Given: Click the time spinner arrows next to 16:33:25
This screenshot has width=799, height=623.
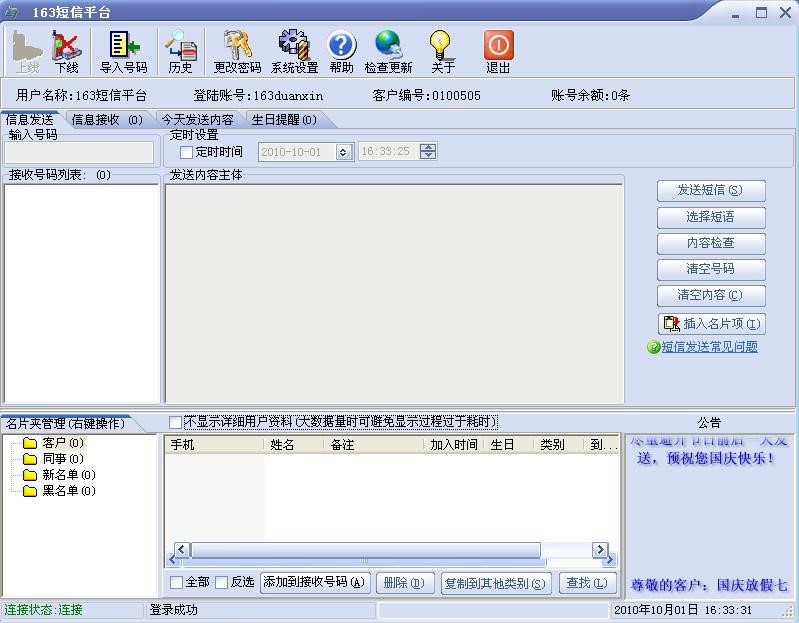Looking at the screenshot, I should pyautogui.click(x=428, y=151).
